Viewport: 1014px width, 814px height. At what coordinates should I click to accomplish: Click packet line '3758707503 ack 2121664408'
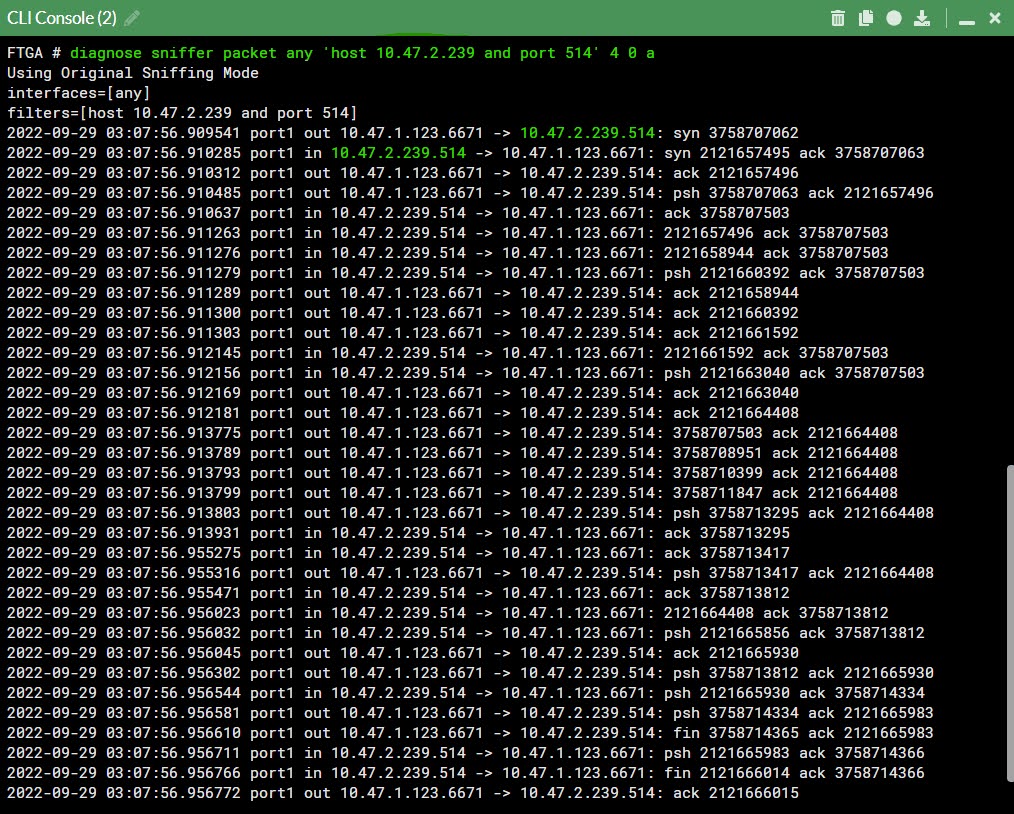[x=452, y=434]
